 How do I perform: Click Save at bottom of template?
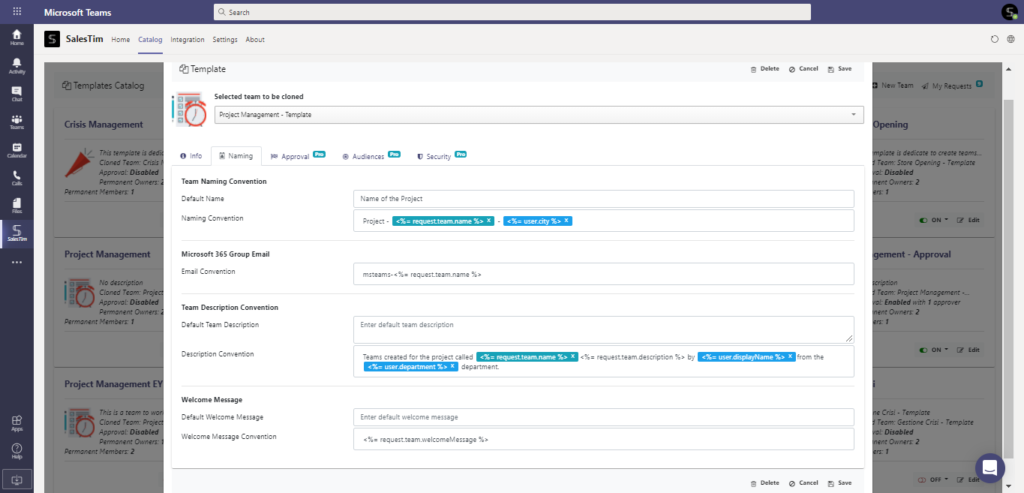pos(840,483)
